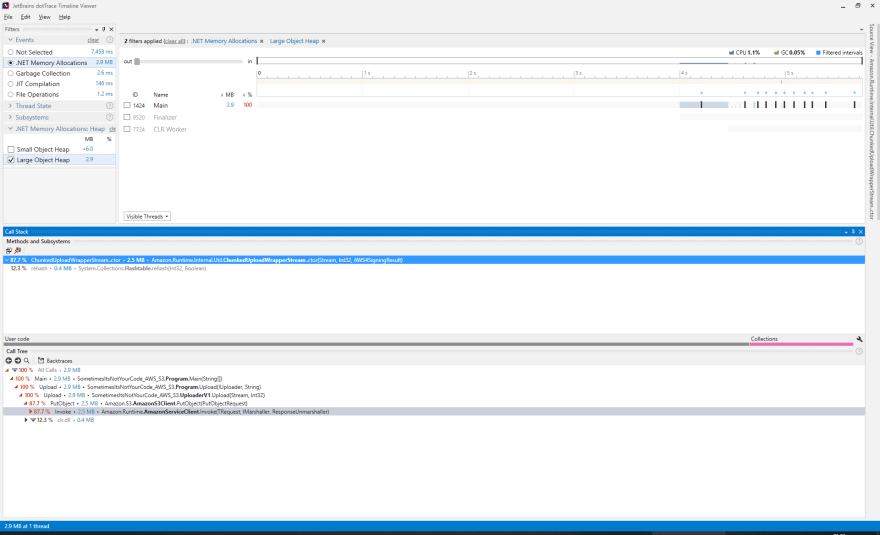Click the clear all filters link
This screenshot has height=535, width=880.
(x=174, y=41)
